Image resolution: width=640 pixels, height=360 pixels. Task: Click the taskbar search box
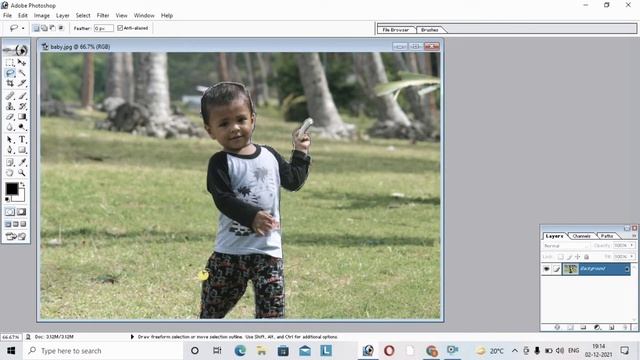(104, 351)
